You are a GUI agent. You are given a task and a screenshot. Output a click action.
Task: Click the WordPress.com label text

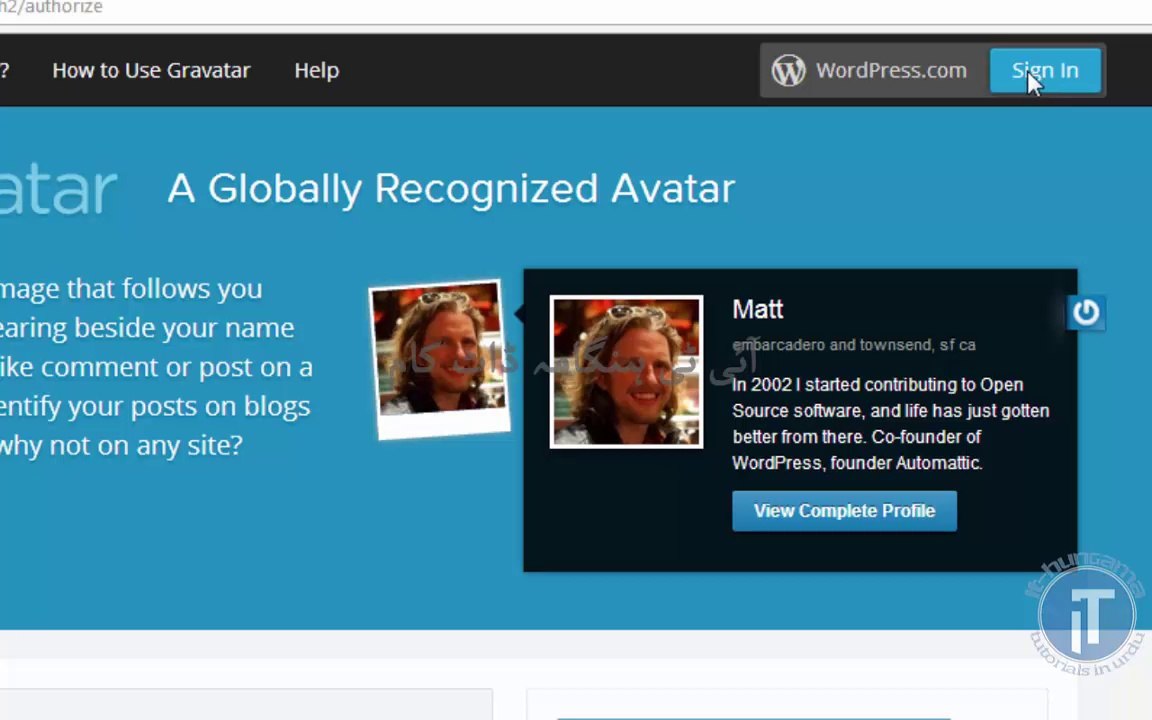[891, 71]
